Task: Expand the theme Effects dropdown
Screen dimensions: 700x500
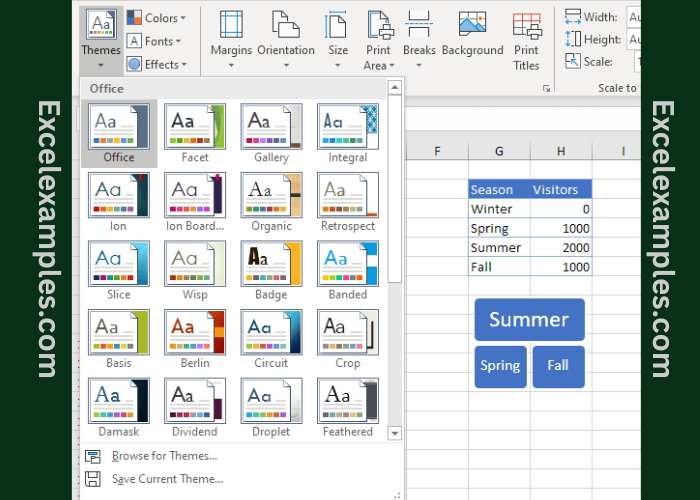Action: [x=153, y=64]
